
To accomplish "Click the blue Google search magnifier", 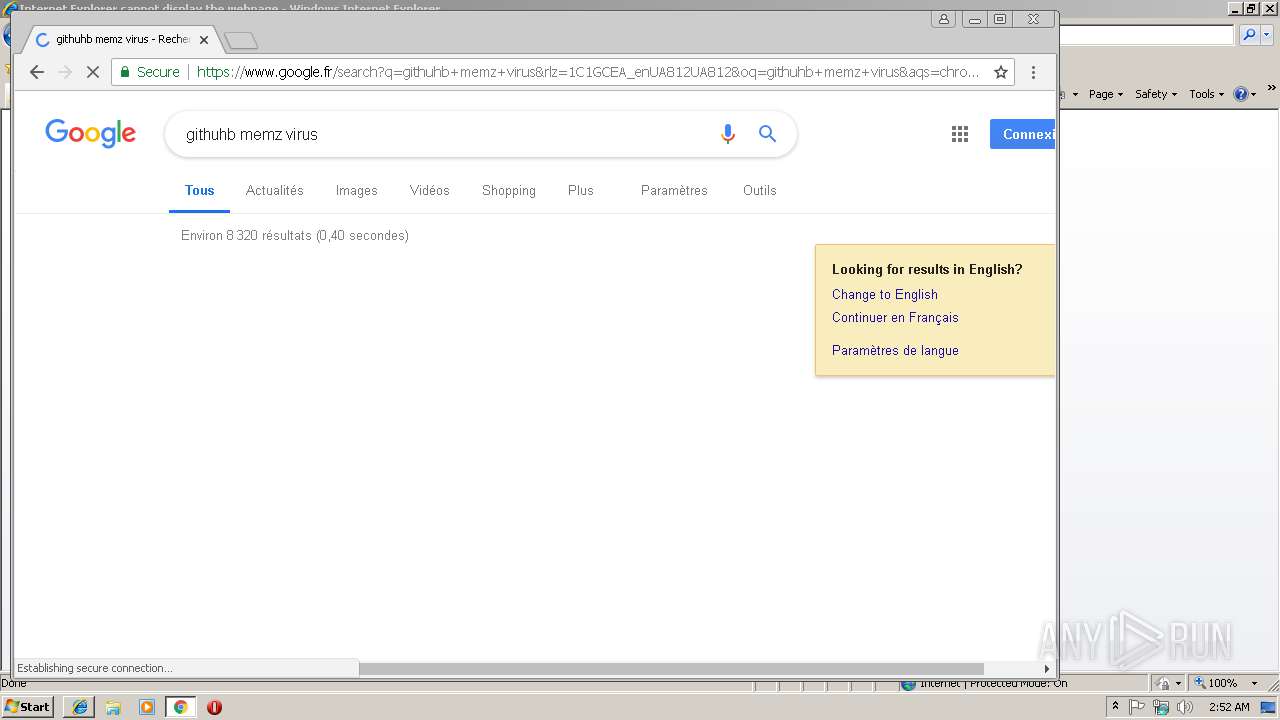I will (x=767, y=134).
